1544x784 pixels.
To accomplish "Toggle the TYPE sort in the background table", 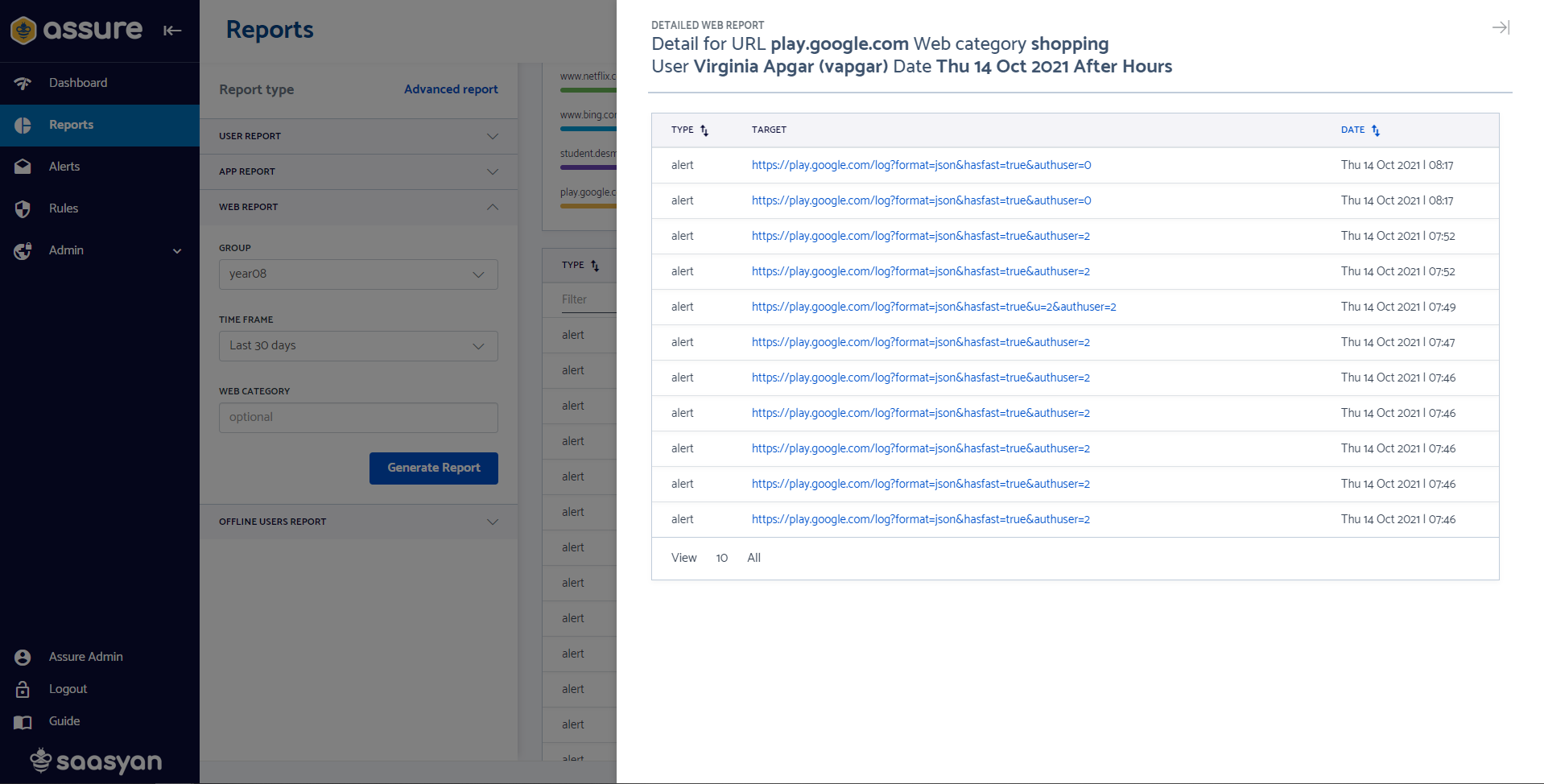I will click(x=594, y=264).
